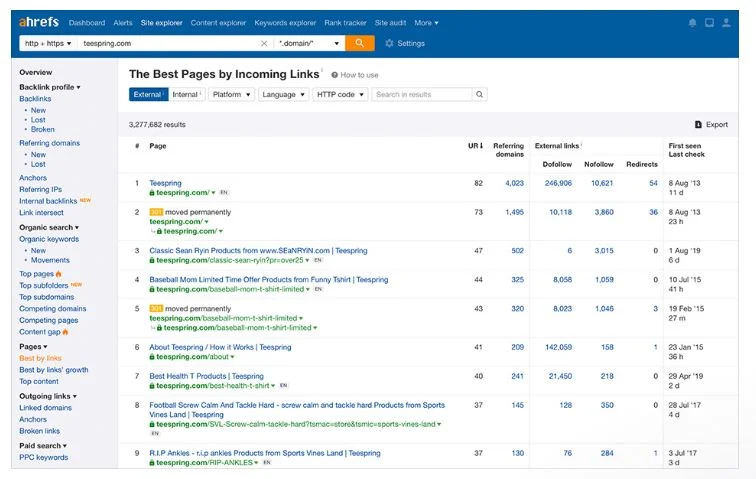Open Referring domains in sidebar
Screen dimensions: 756x479
click(x=50, y=143)
